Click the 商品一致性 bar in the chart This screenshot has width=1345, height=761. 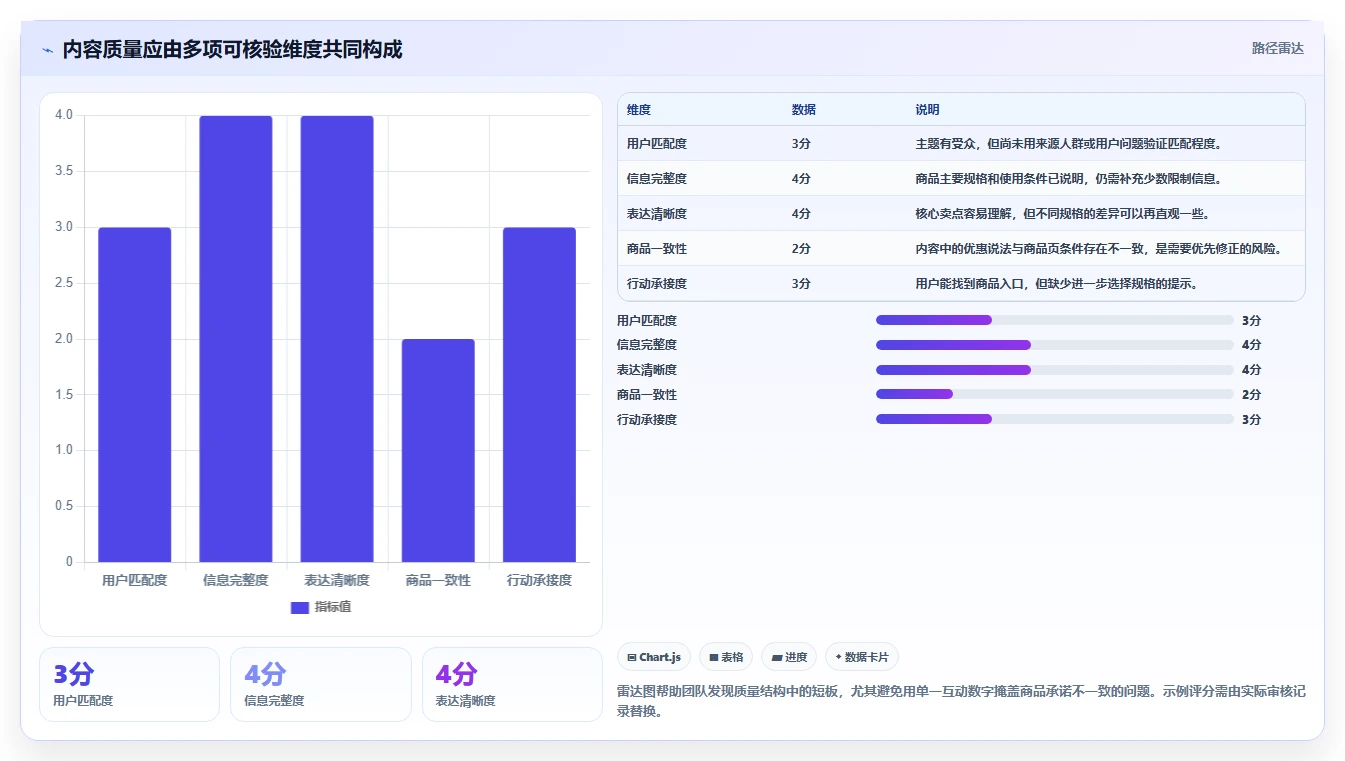[x=438, y=451]
